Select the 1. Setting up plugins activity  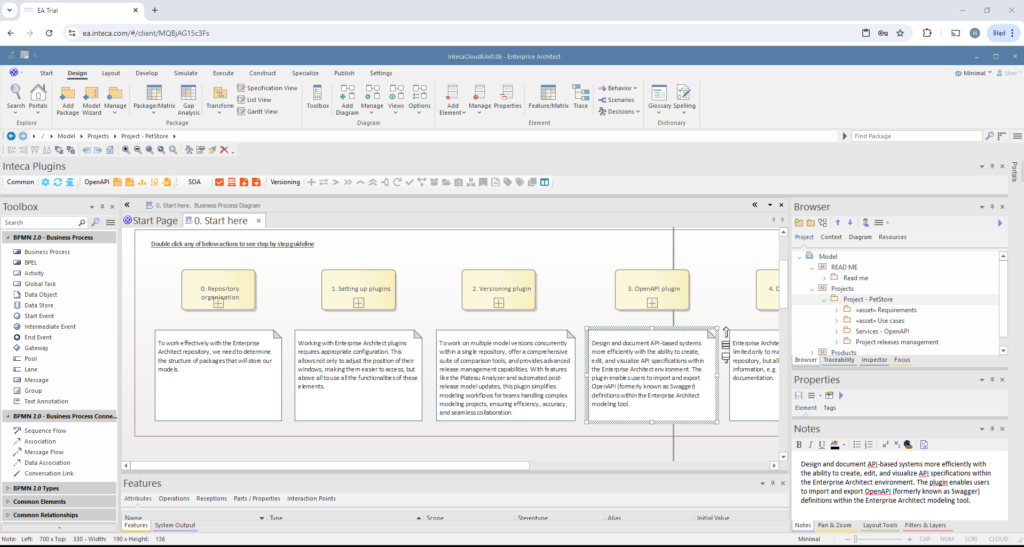359,290
